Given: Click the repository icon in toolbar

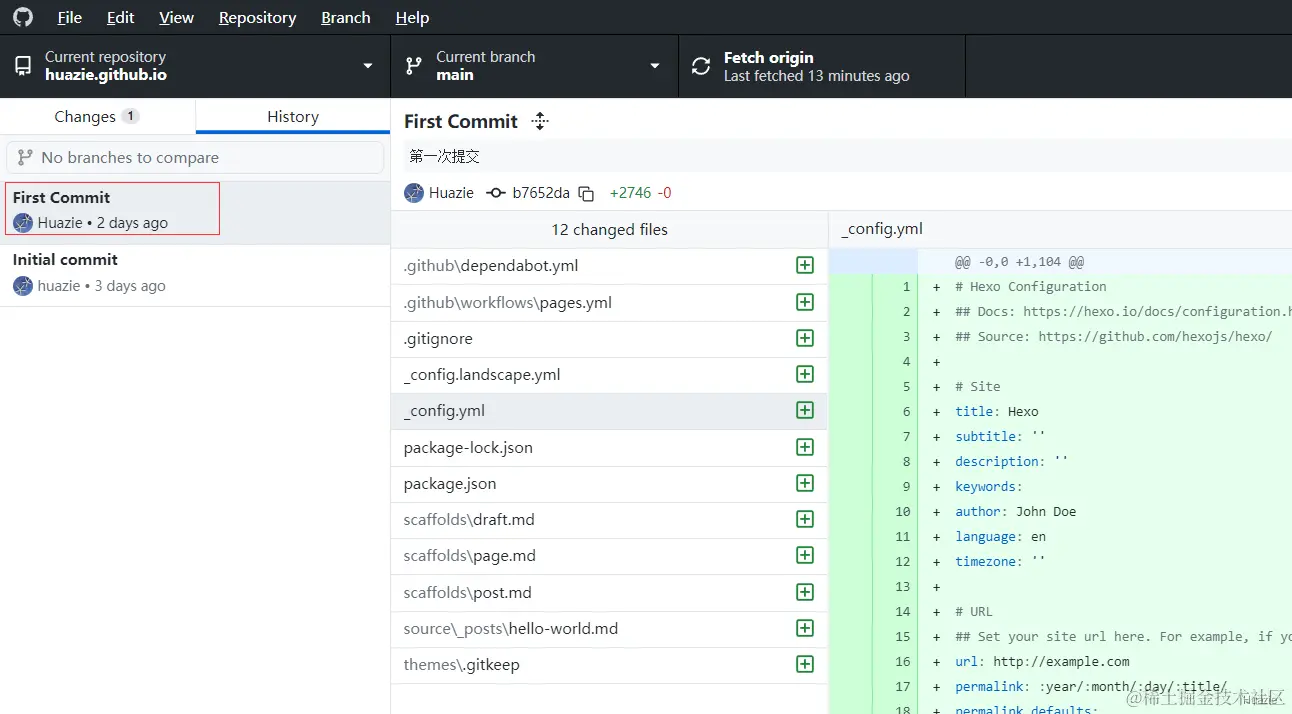Looking at the screenshot, I should 22,66.
